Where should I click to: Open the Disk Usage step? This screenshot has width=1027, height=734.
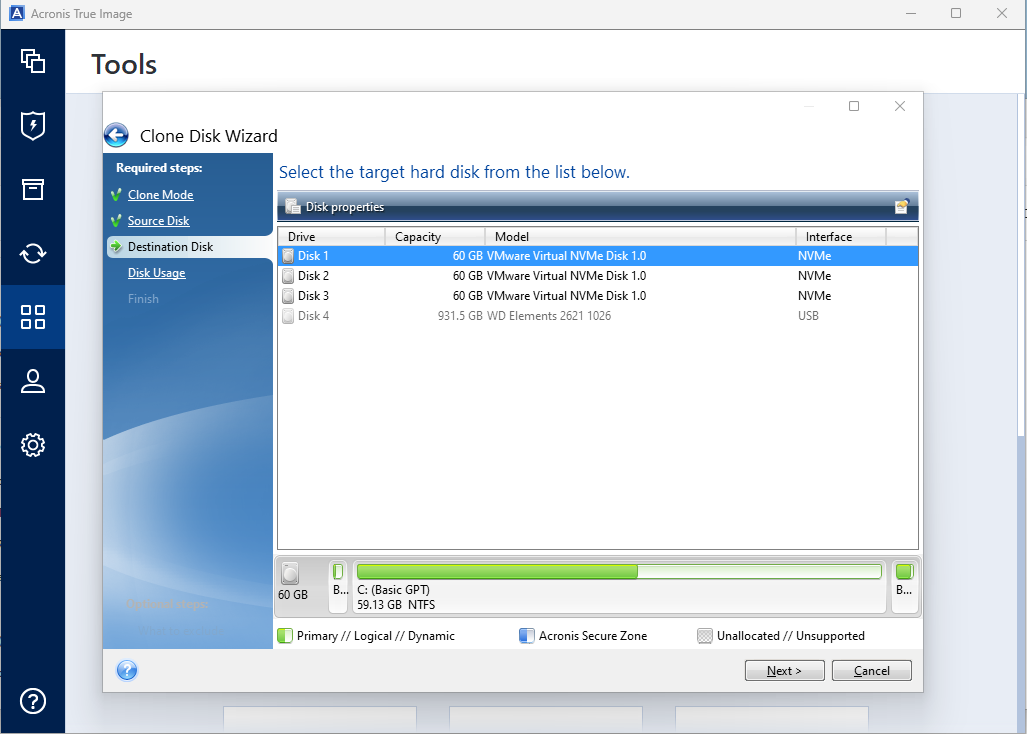[156, 273]
